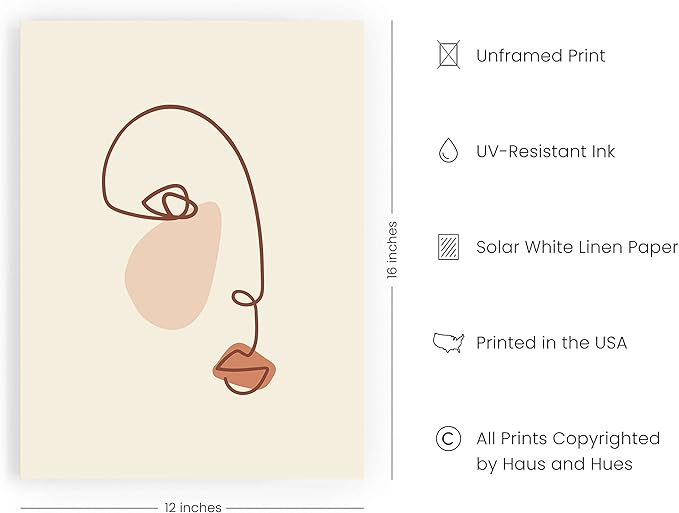The width and height of the screenshot is (679, 513).
Task: Click the UV-Resistant Ink droplet icon
Action: coord(448,151)
